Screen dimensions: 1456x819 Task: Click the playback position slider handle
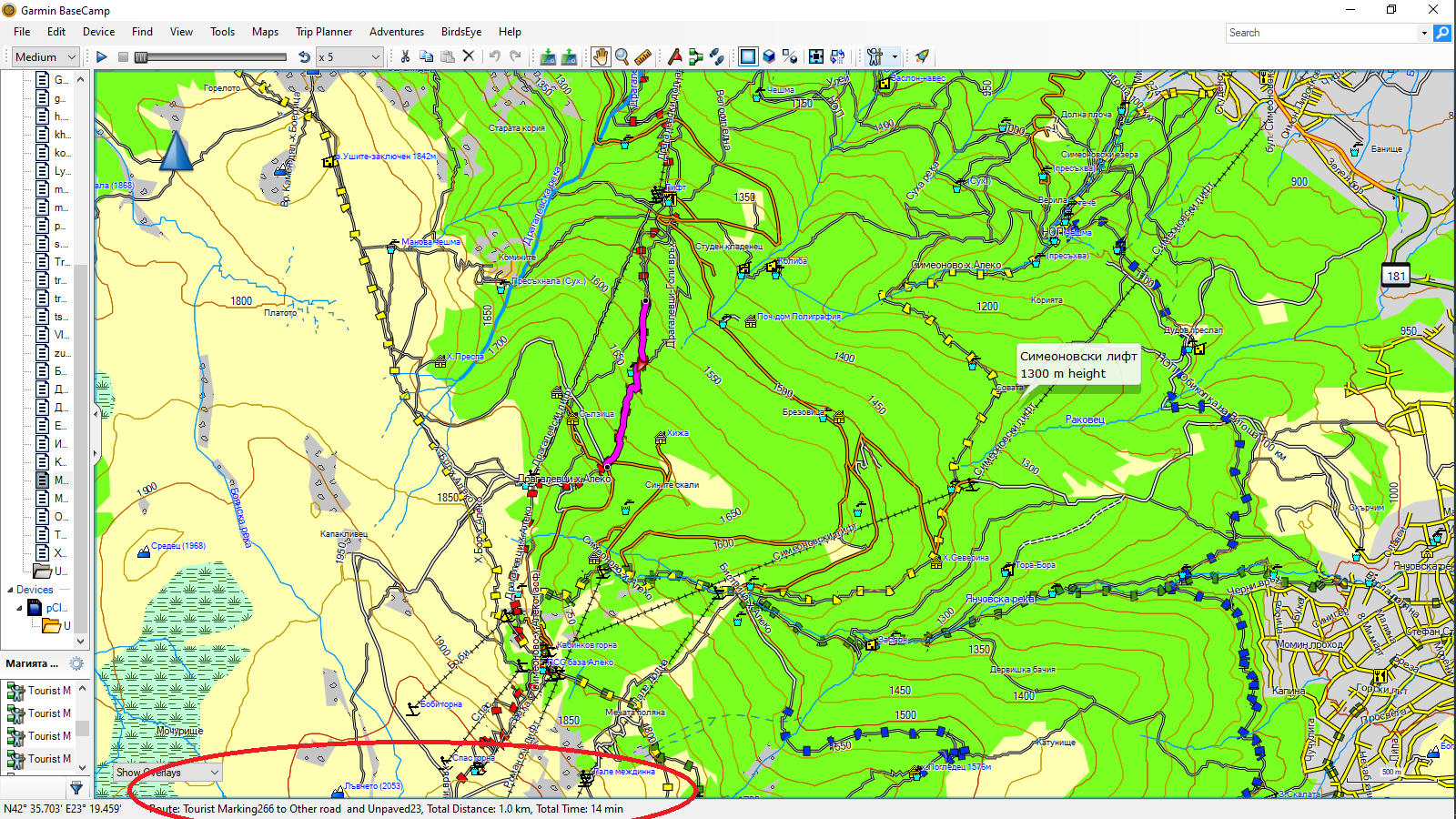tap(141, 56)
